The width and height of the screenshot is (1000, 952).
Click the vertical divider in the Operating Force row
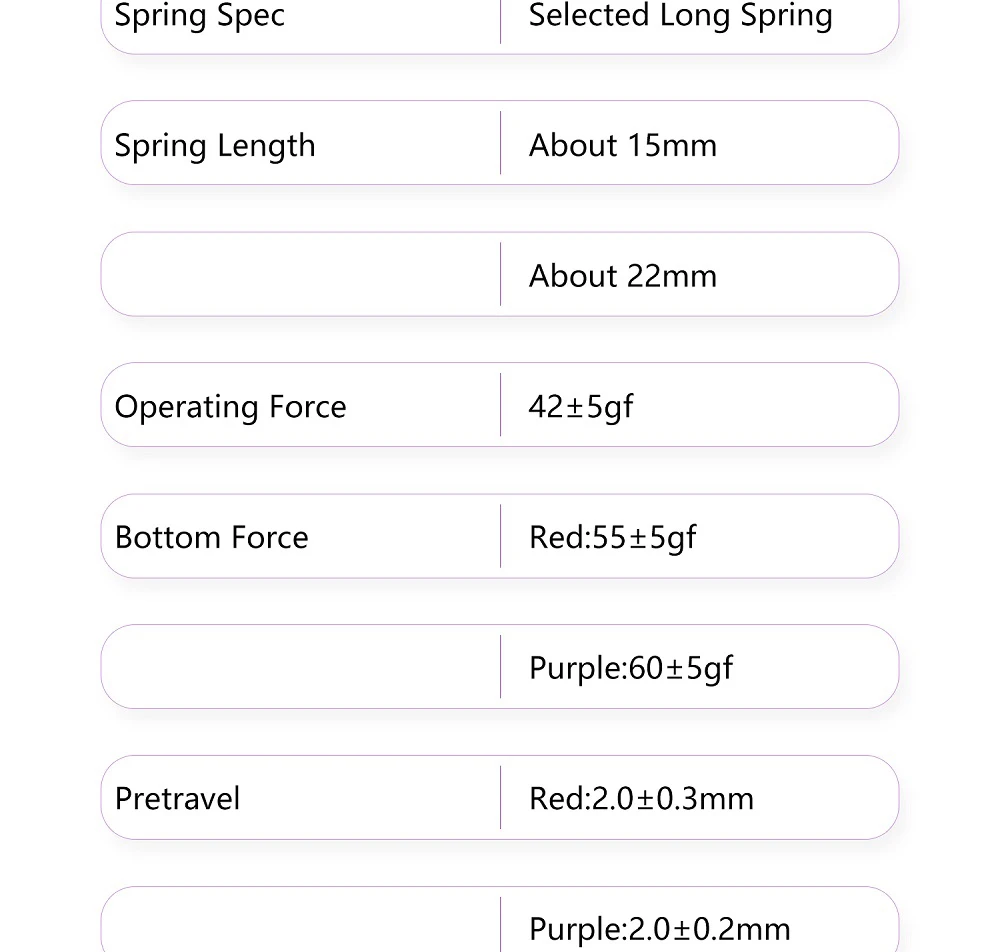pos(500,405)
